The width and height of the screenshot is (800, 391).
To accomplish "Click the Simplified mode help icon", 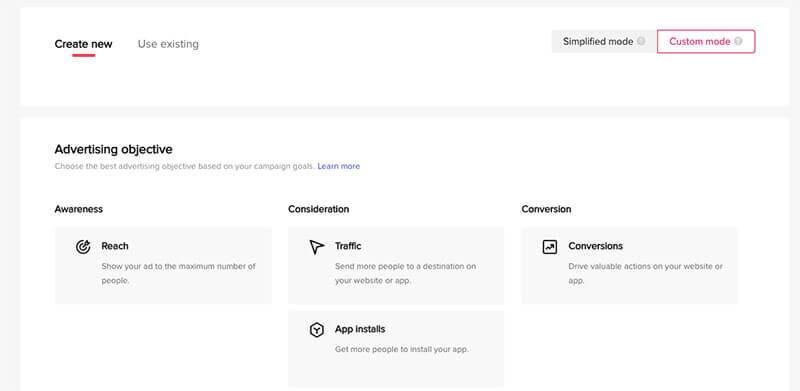I will (641, 41).
